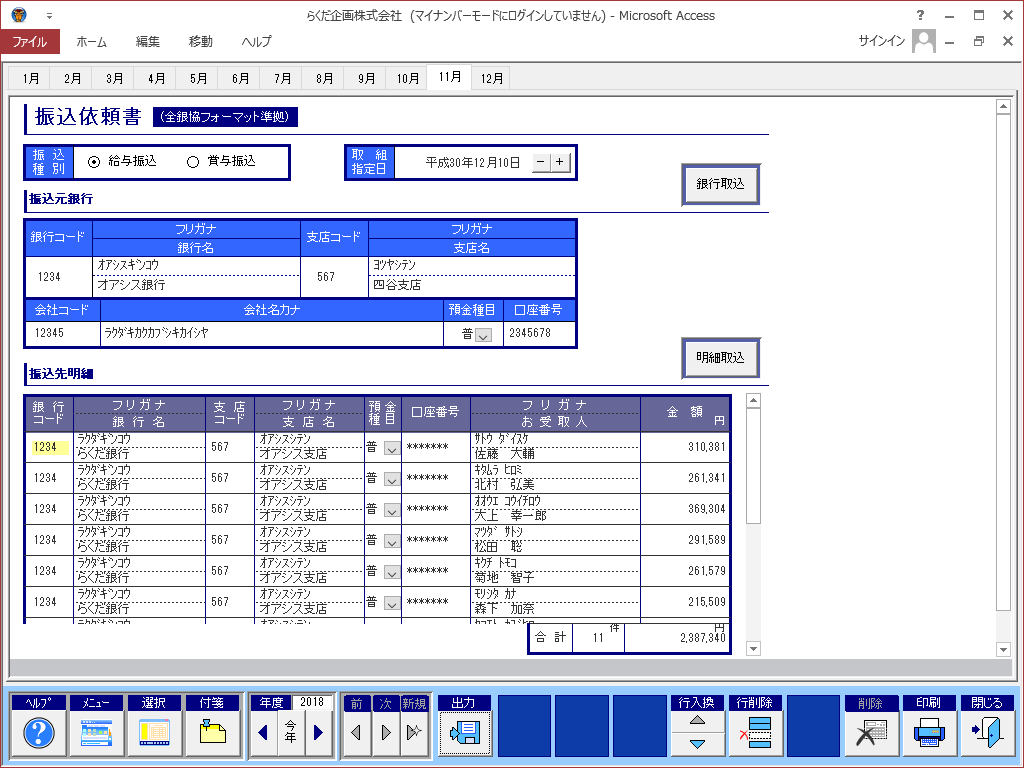Image resolution: width=1024 pixels, height=768 pixels.
Task: Open deposit type dropdown in 佐藤 大輔 row
Action: click(391, 449)
